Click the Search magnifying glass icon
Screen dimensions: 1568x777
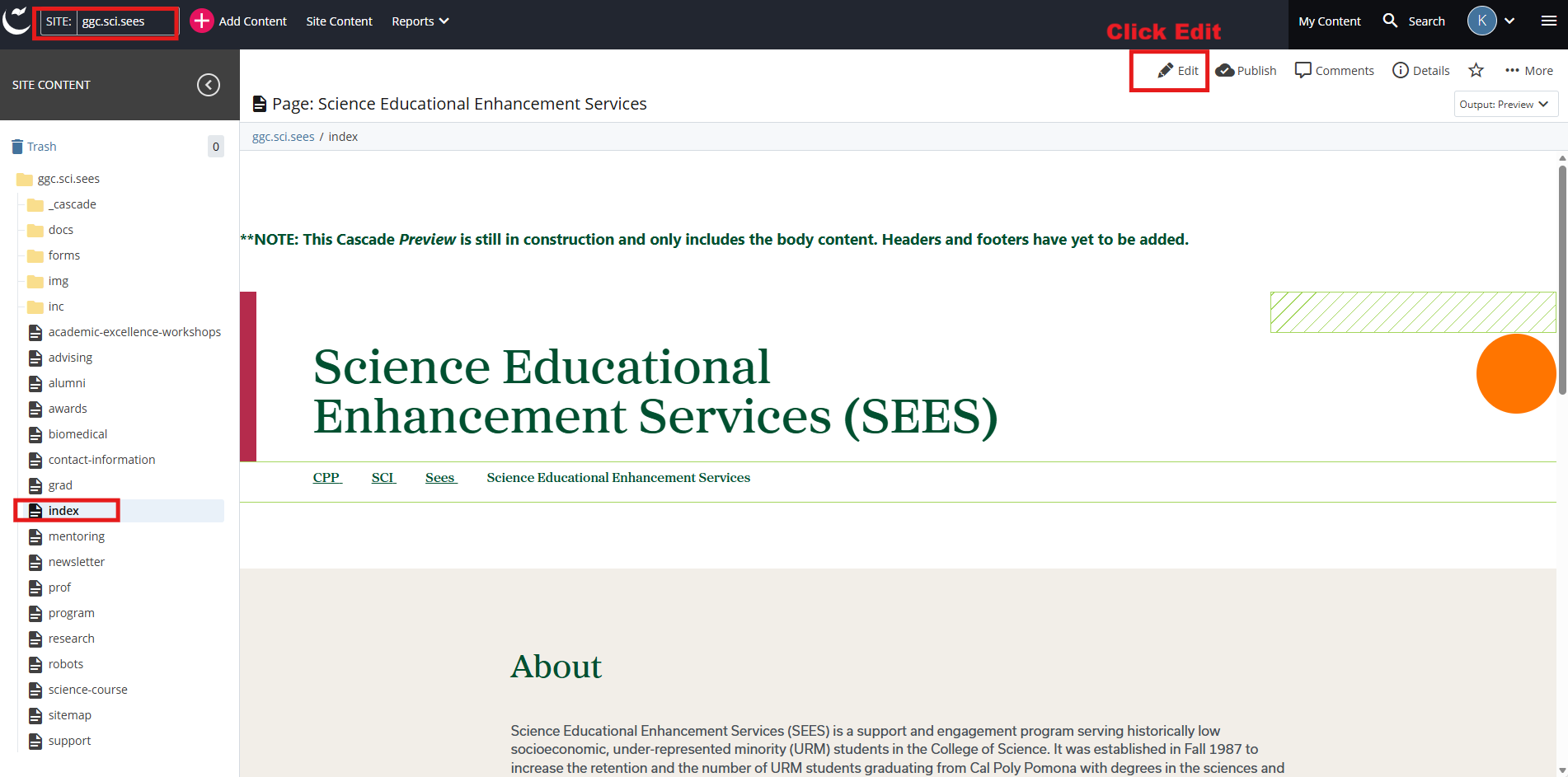1390,21
